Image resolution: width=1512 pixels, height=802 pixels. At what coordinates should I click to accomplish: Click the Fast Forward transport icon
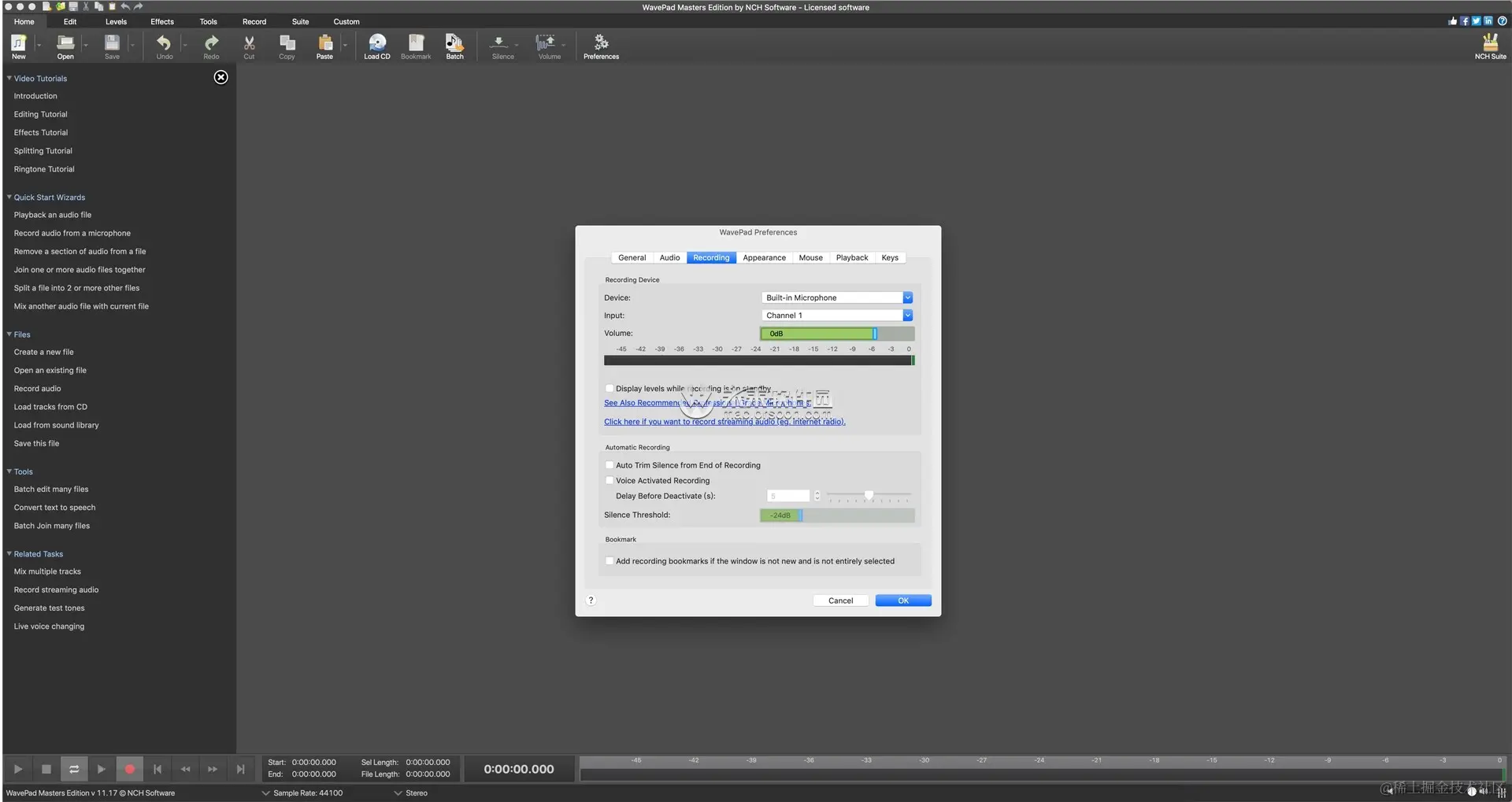[x=213, y=769]
